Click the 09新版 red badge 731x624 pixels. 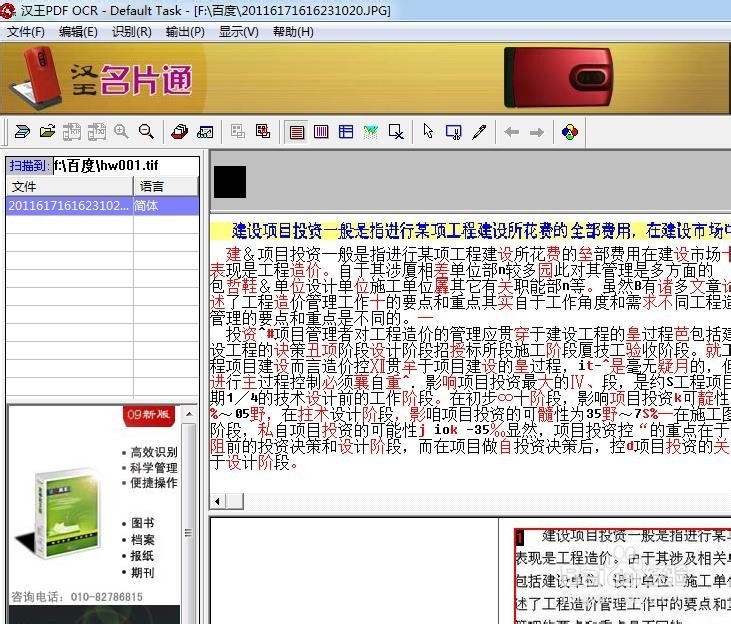pyautogui.click(x=149, y=415)
